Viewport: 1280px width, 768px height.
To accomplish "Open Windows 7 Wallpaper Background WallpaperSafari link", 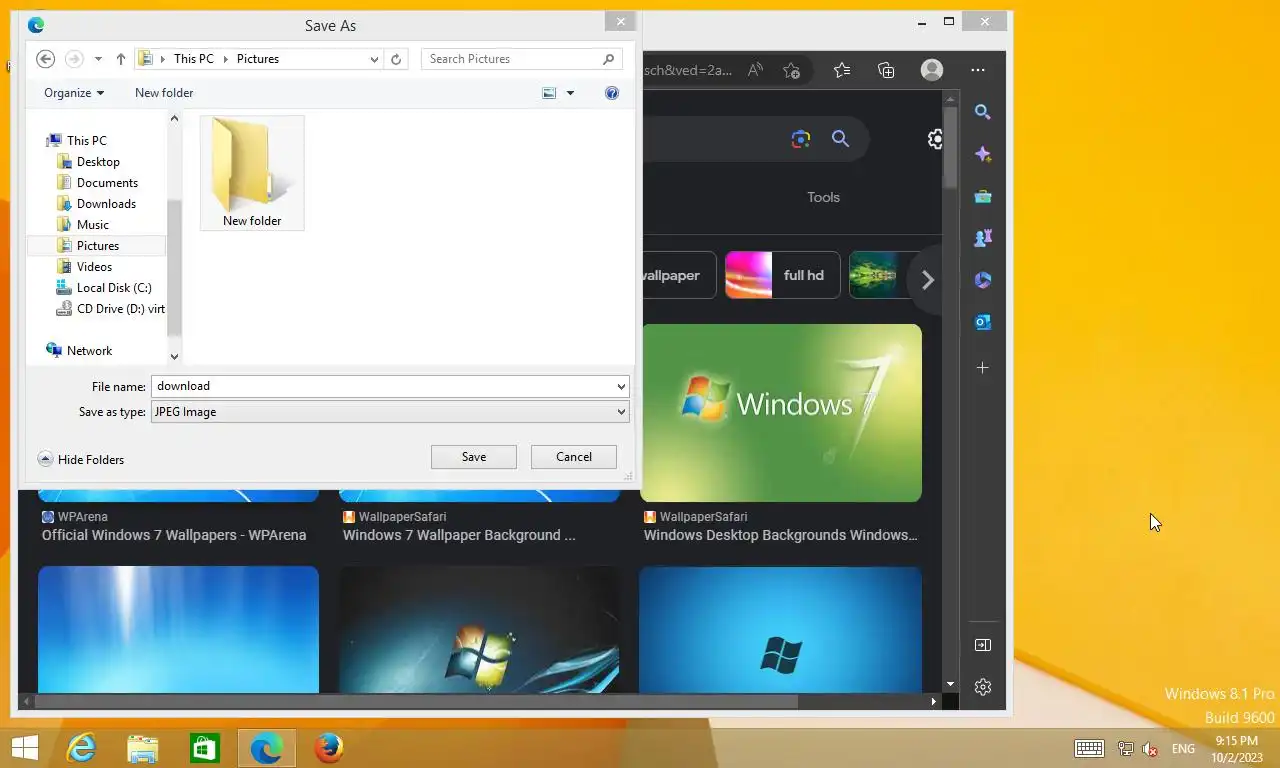I will tap(459, 535).
